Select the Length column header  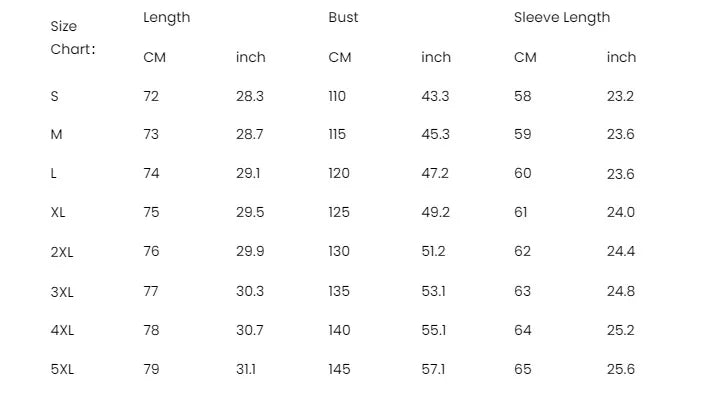click(166, 17)
